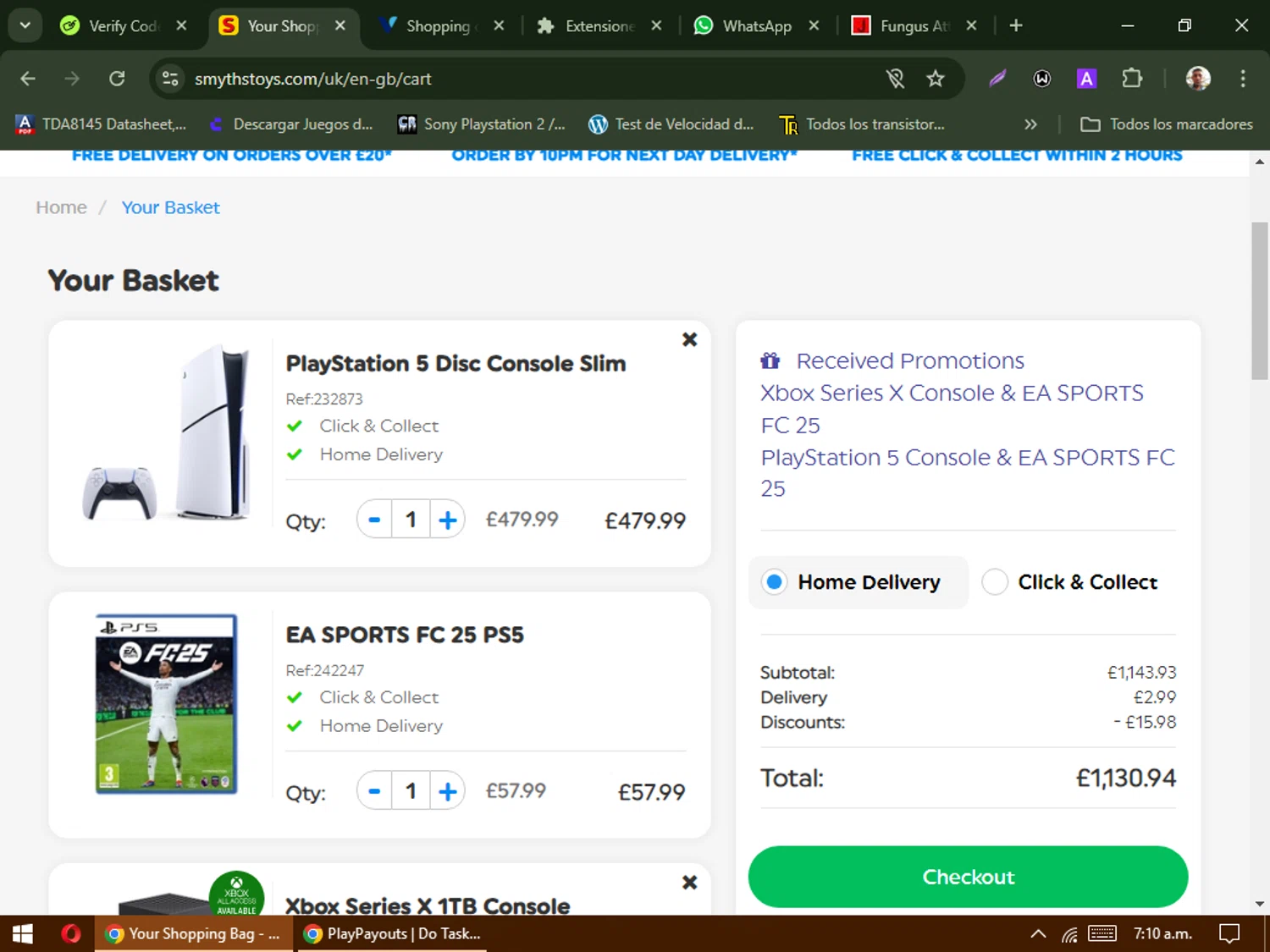The height and width of the screenshot is (952, 1270).
Task: Click the Checkout button
Action: pos(968,877)
